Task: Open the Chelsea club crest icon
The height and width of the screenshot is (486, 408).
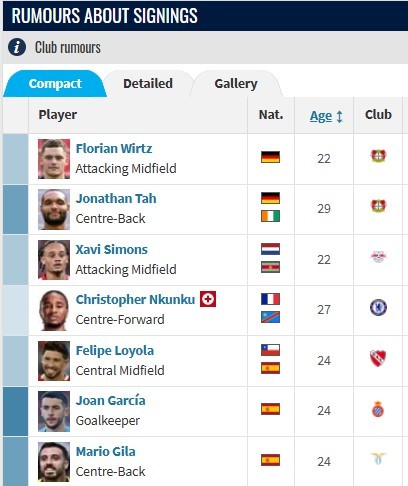Action: [x=378, y=307]
